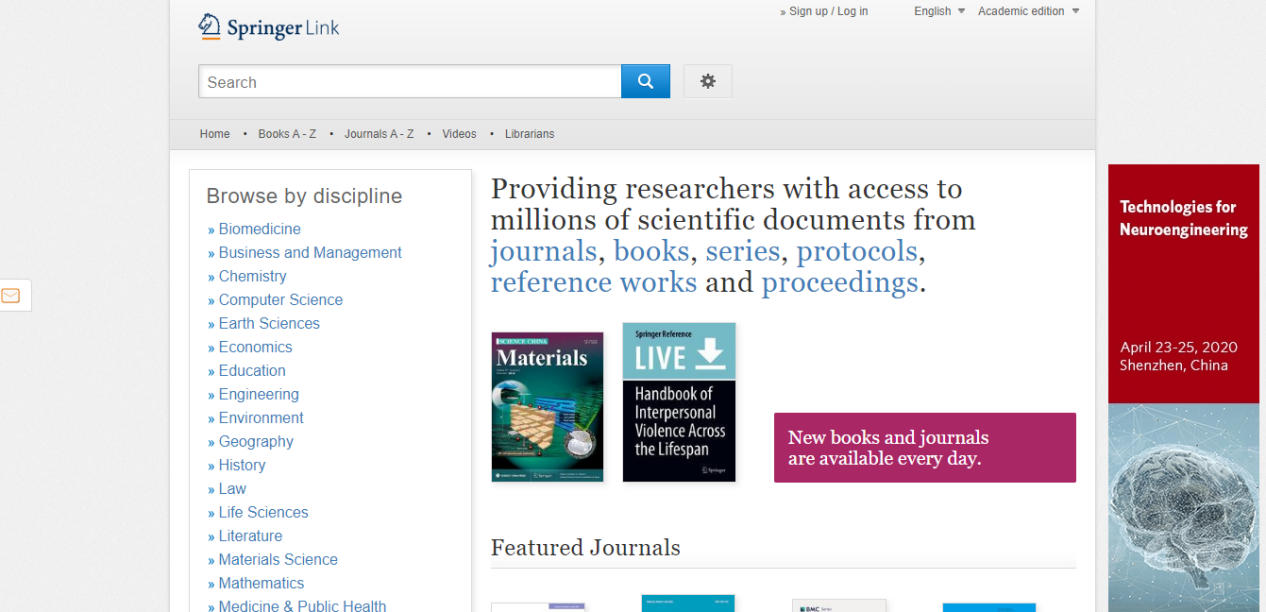Screen dimensions: 1266x612
Task: Click the proceedings link in headline
Action: [839, 282]
